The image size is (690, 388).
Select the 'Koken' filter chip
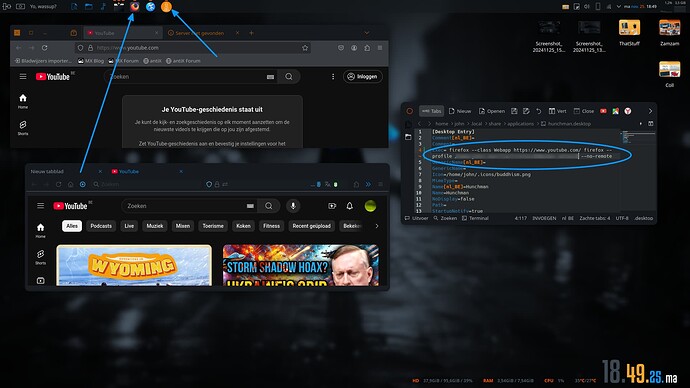coord(243,226)
